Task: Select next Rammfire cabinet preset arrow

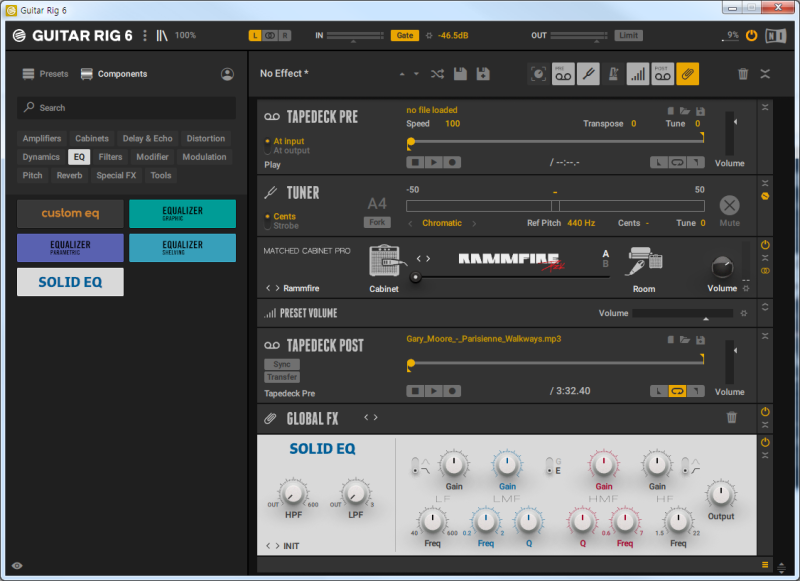Action: point(278,288)
